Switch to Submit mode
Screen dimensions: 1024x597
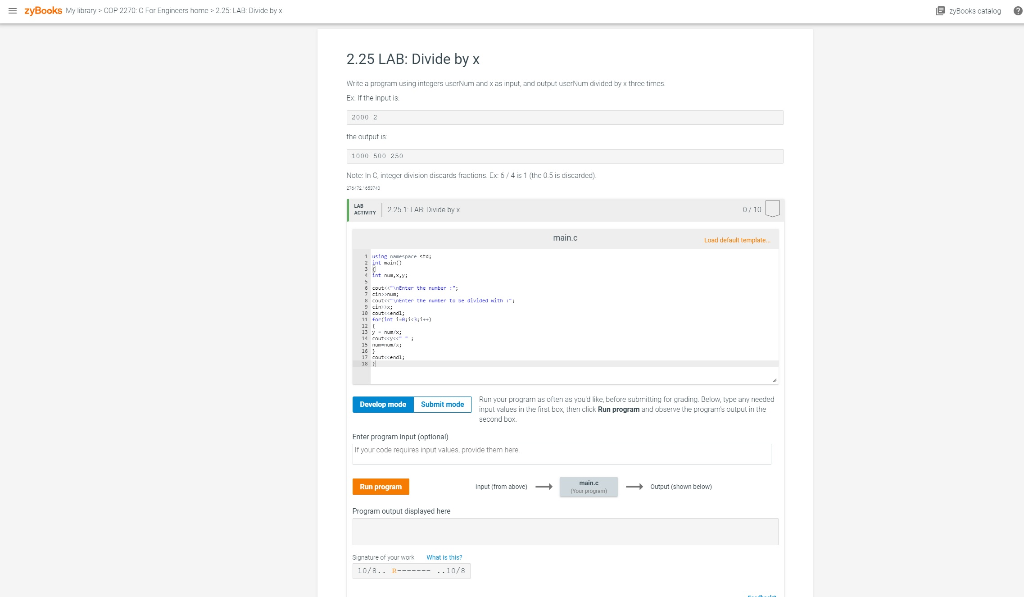[442, 404]
